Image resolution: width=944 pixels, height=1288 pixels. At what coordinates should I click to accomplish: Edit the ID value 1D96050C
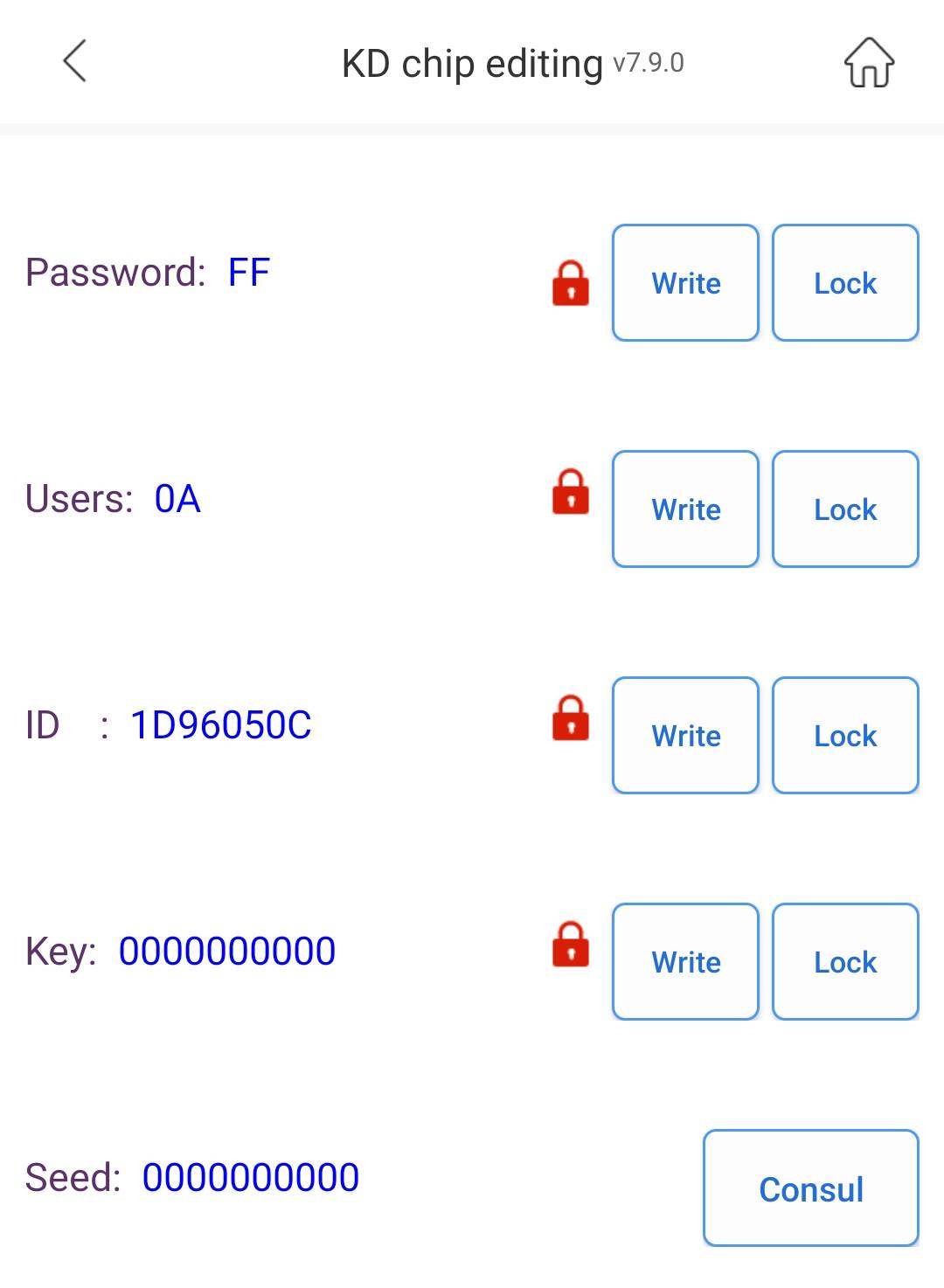click(221, 725)
